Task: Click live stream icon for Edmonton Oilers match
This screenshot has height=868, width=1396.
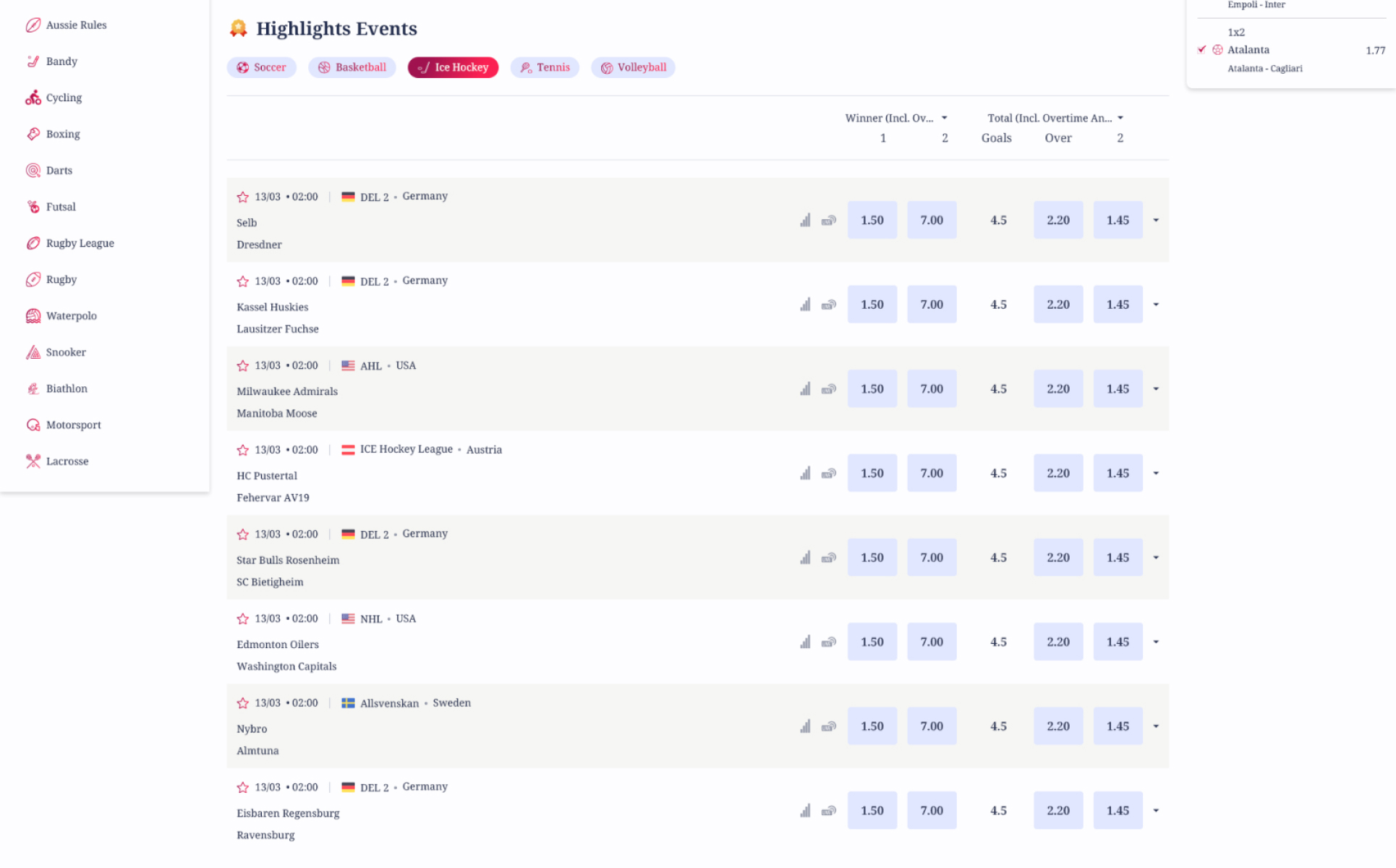Action: click(829, 642)
